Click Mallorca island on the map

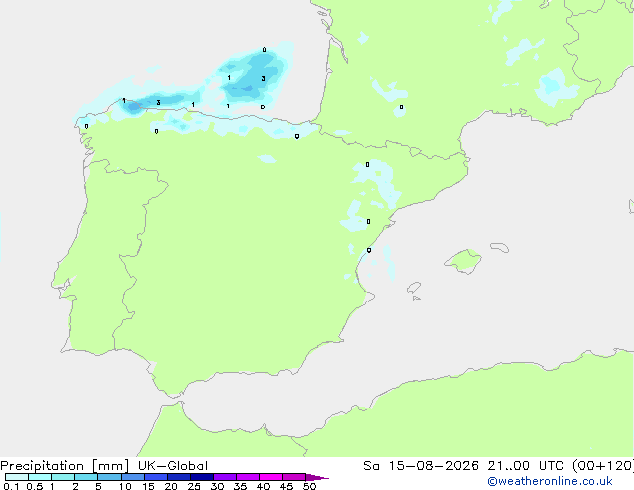pos(464,261)
